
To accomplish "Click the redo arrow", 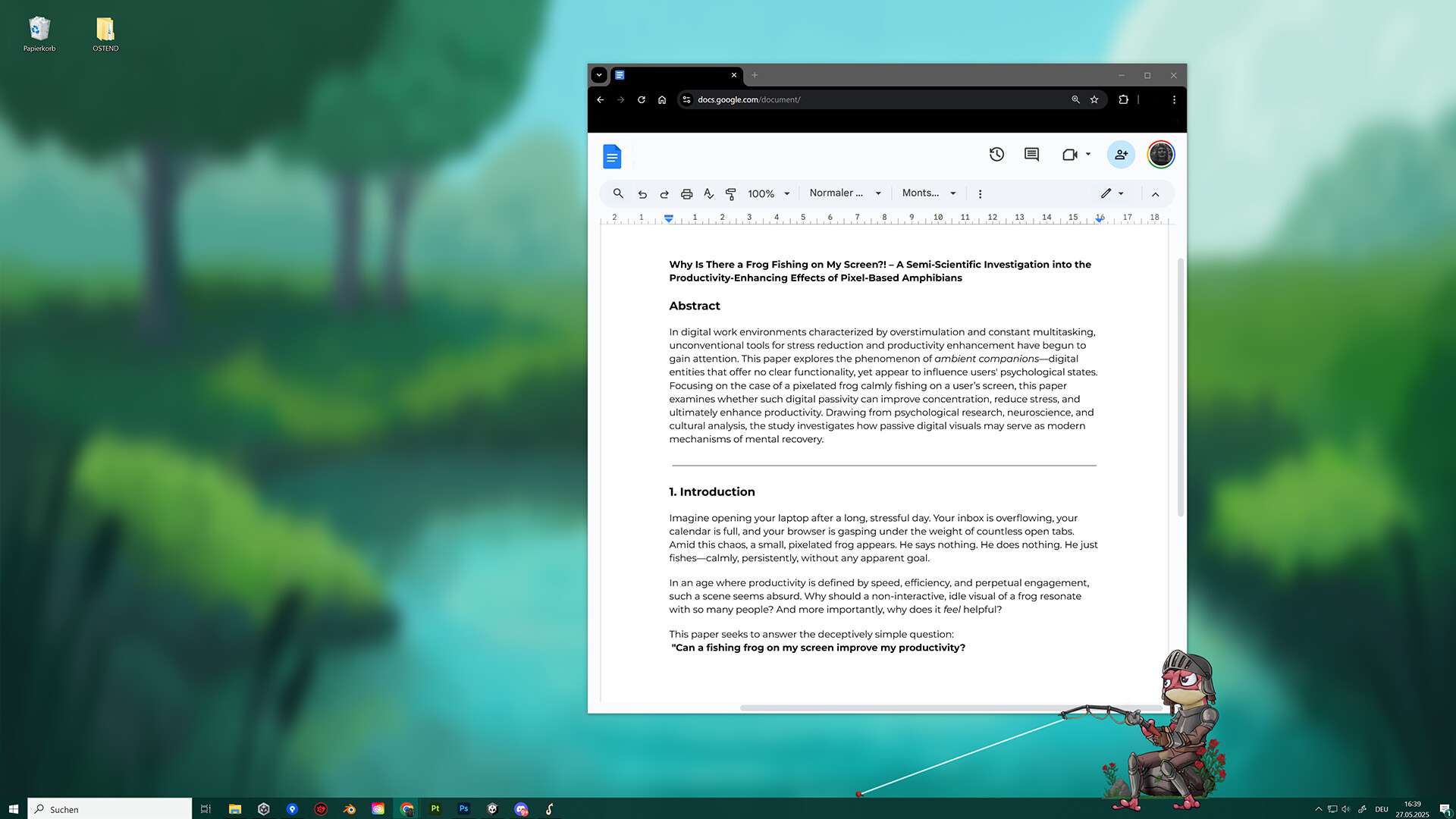I will [664, 194].
